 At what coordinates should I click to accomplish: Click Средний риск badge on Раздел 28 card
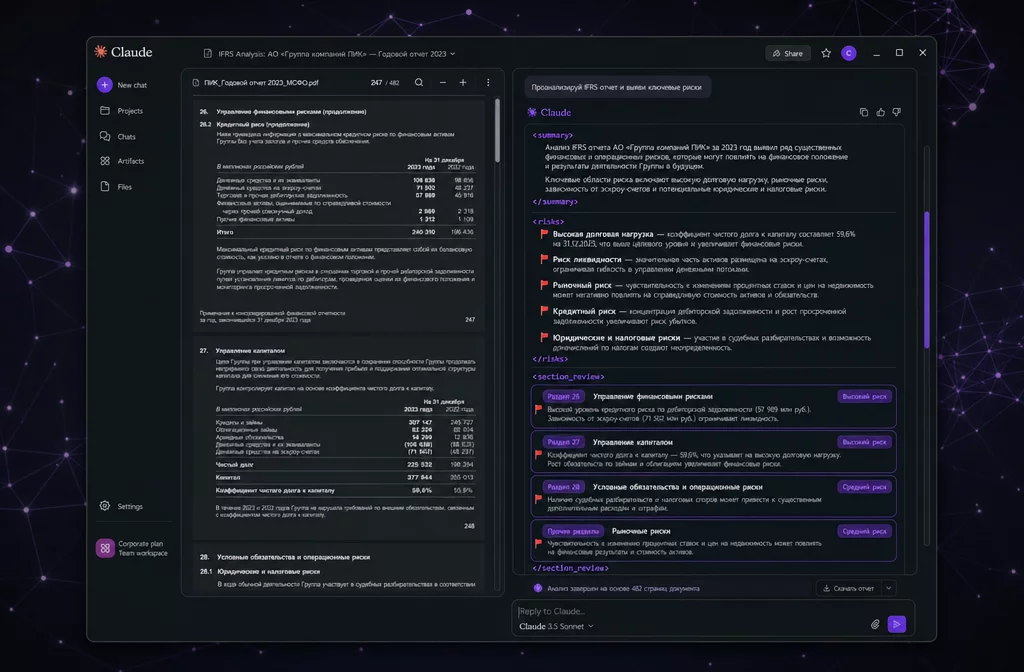tap(864, 487)
